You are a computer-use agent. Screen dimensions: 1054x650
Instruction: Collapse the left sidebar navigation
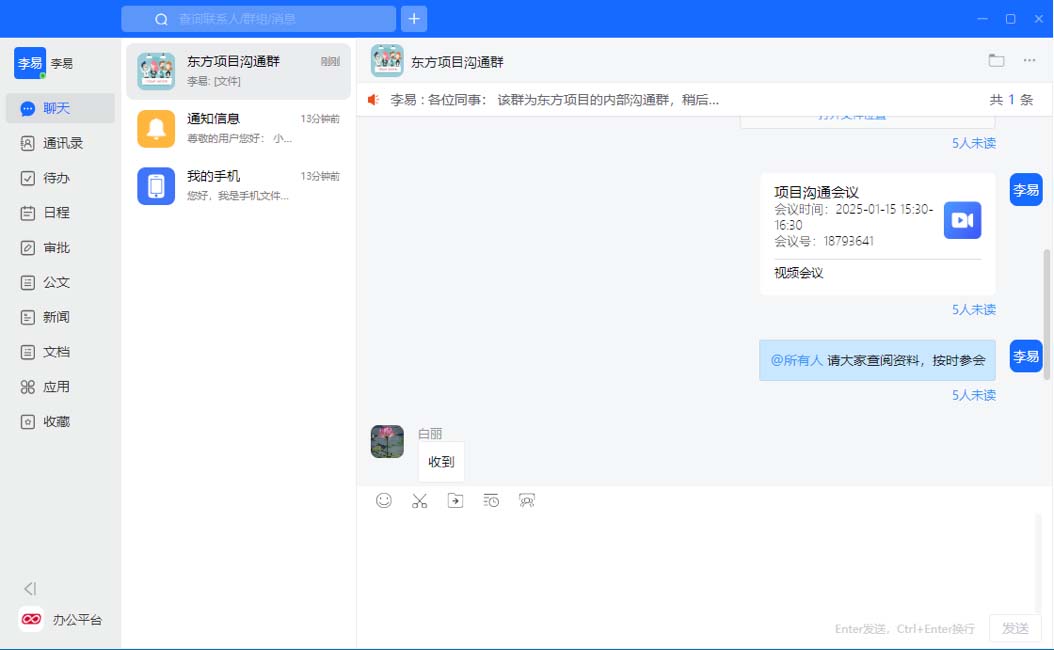click(30, 589)
